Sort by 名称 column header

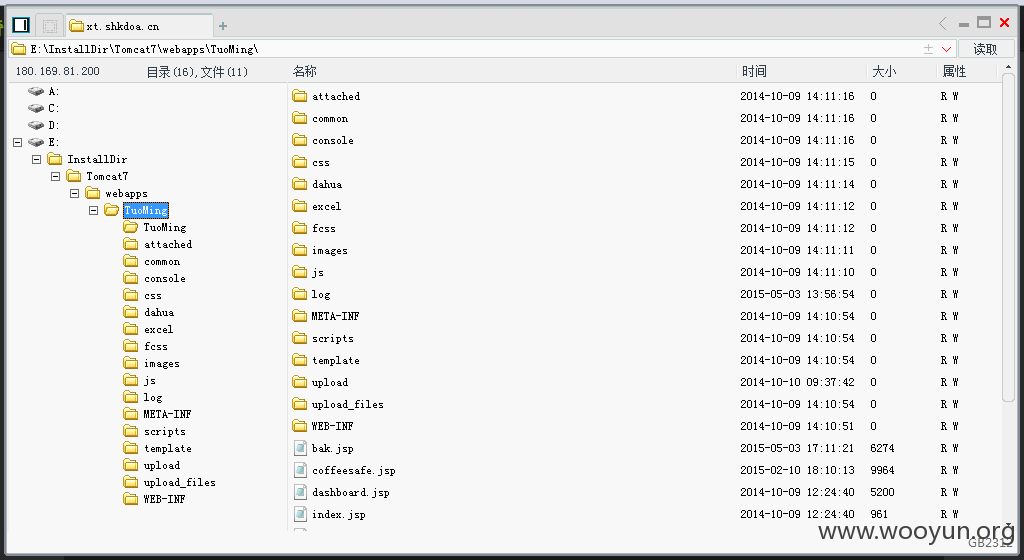tap(304, 71)
